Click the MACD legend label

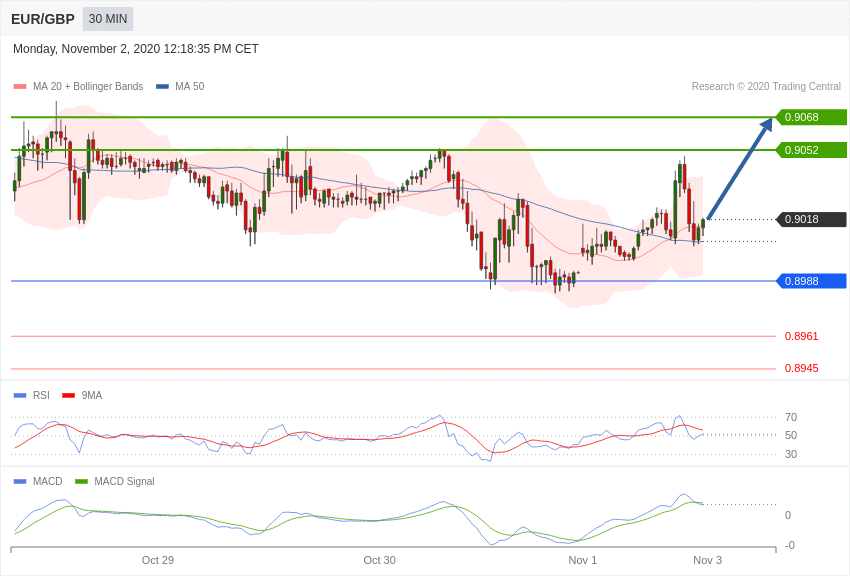click(x=48, y=481)
